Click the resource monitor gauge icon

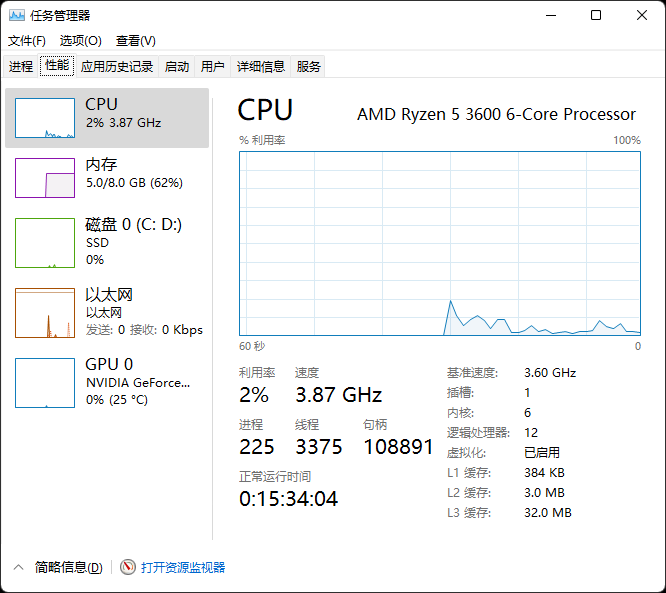coord(127,567)
